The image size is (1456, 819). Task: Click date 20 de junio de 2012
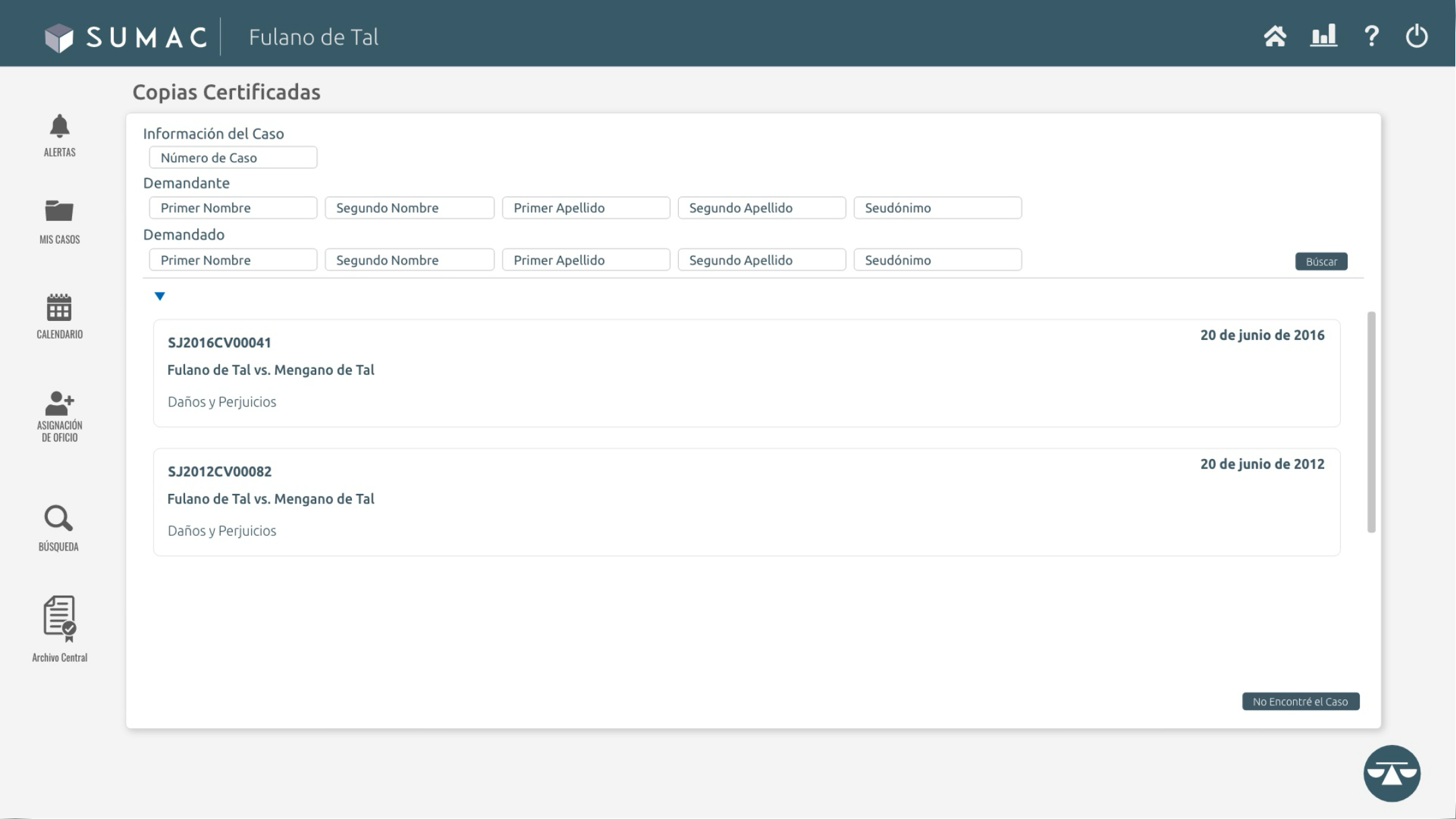click(x=1262, y=464)
